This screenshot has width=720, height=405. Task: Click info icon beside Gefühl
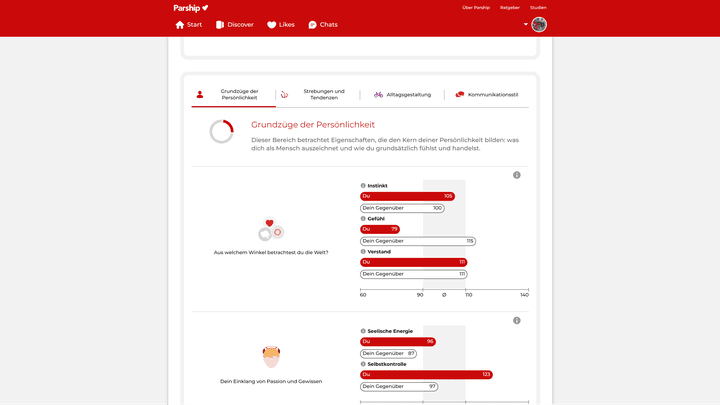[x=363, y=219]
